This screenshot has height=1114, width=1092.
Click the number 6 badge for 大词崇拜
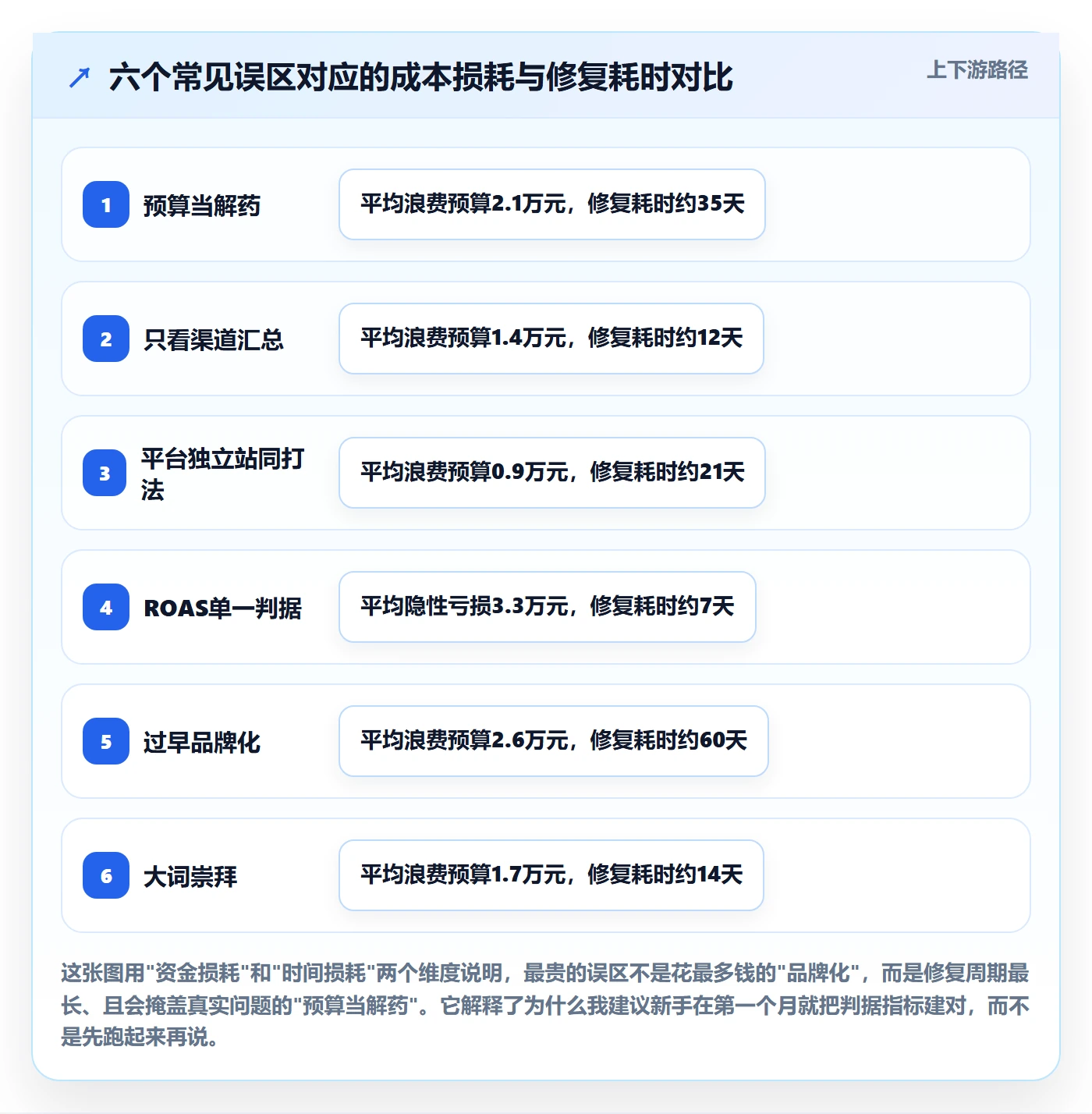(106, 875)
